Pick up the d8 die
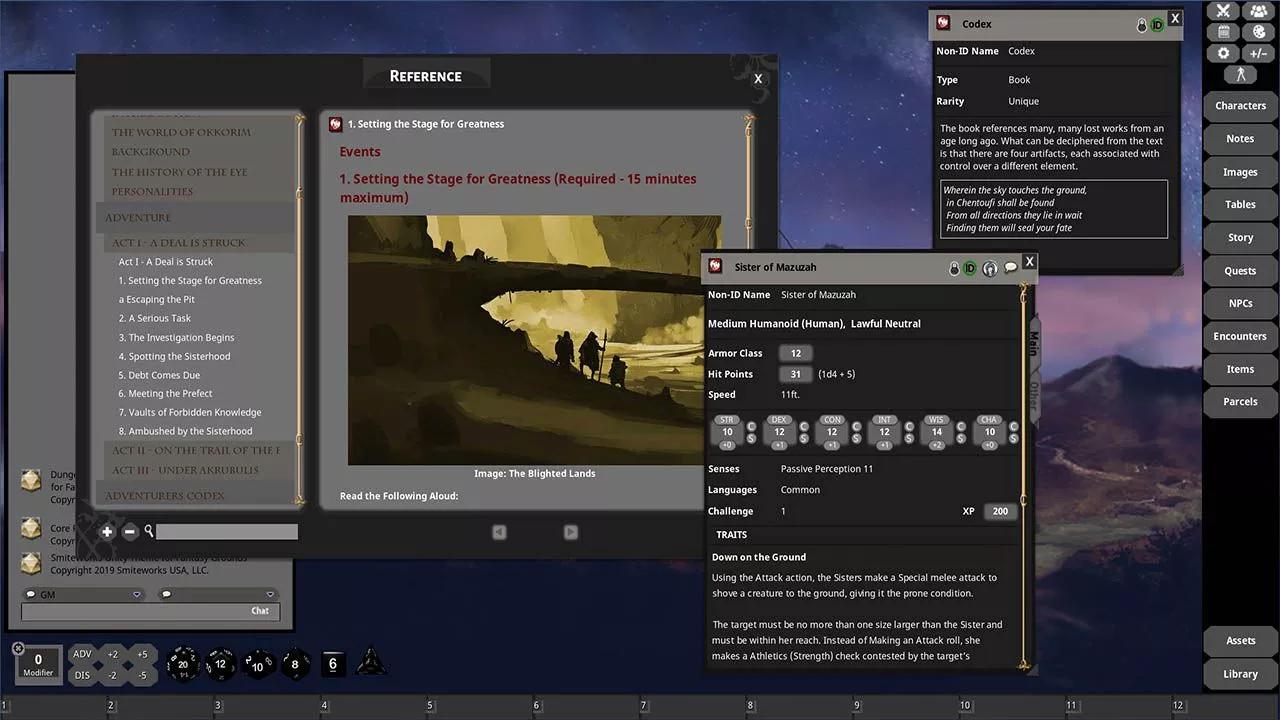1280x720 pixels. click(295, 664)
